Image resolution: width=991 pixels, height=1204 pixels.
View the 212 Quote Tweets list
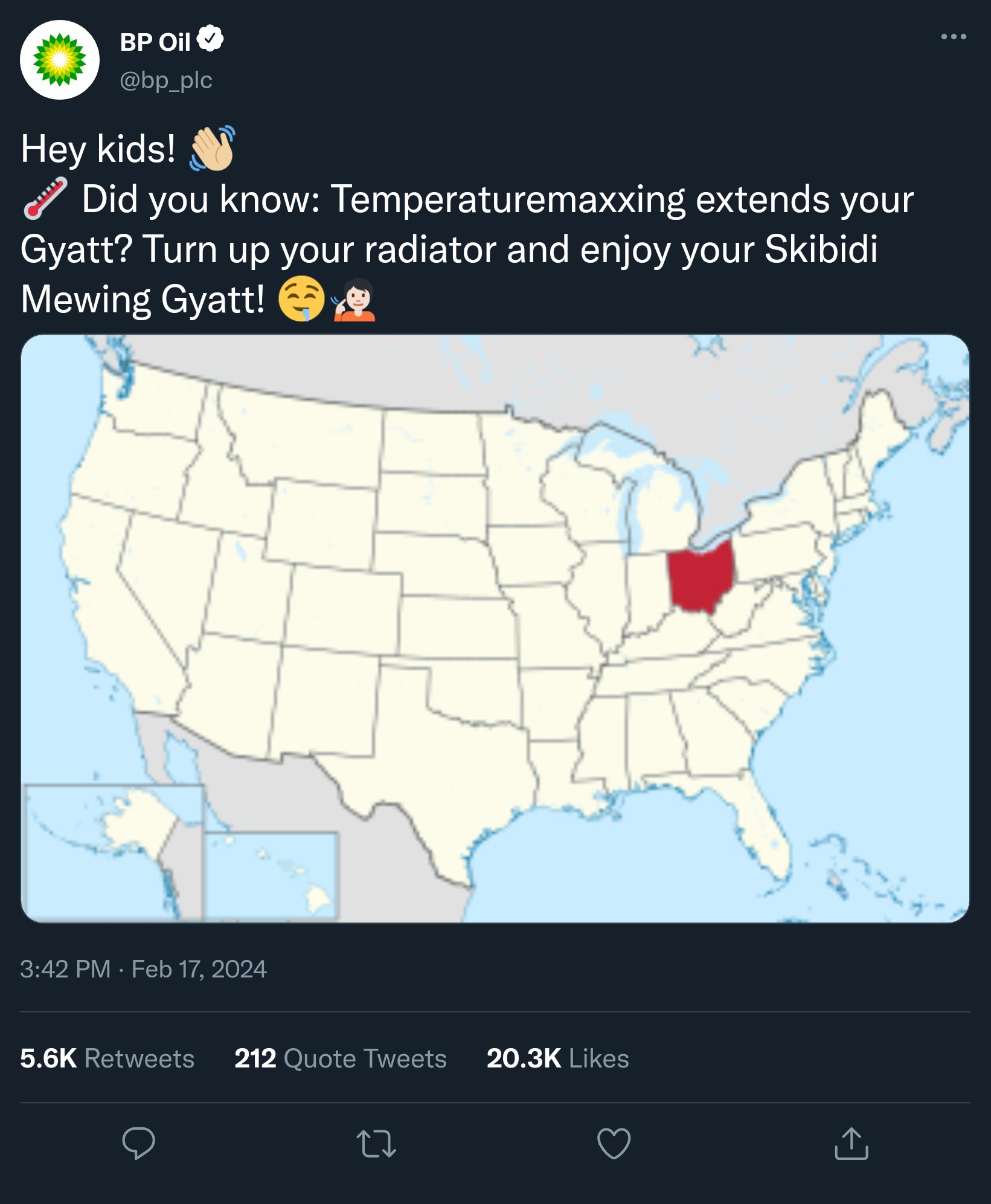click(341, 1058)
